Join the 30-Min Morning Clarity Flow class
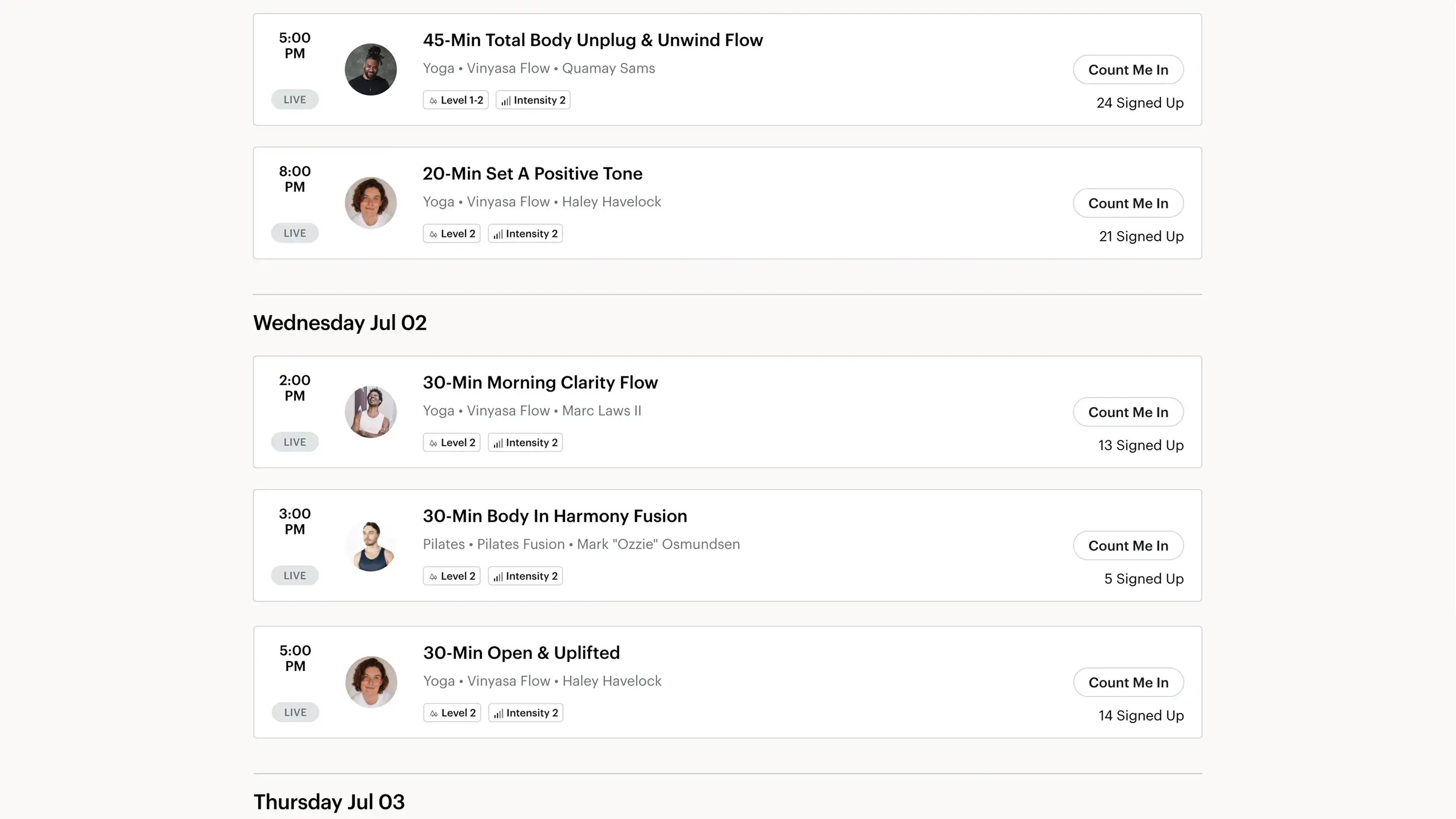Image resolution: width=1456 pixels, height=819 pixels. 1127,412
